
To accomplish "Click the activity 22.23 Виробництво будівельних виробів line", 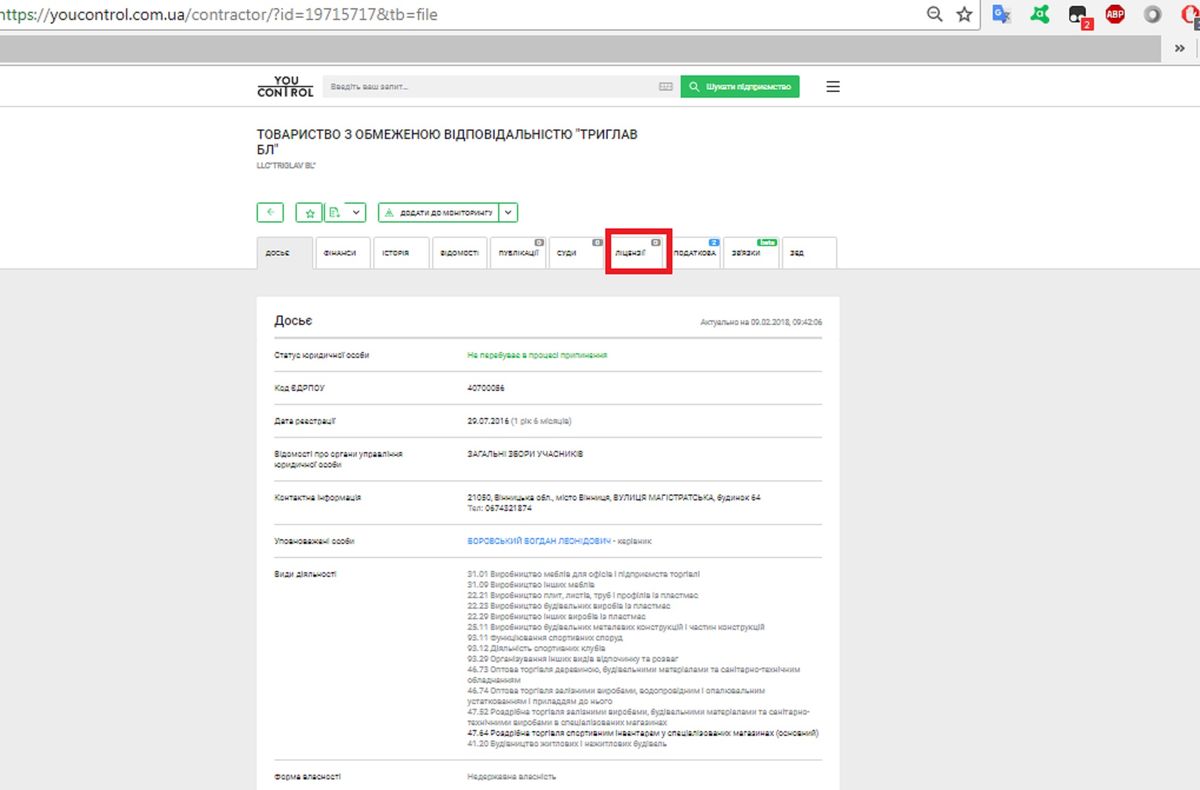I will tap(569, 606).
